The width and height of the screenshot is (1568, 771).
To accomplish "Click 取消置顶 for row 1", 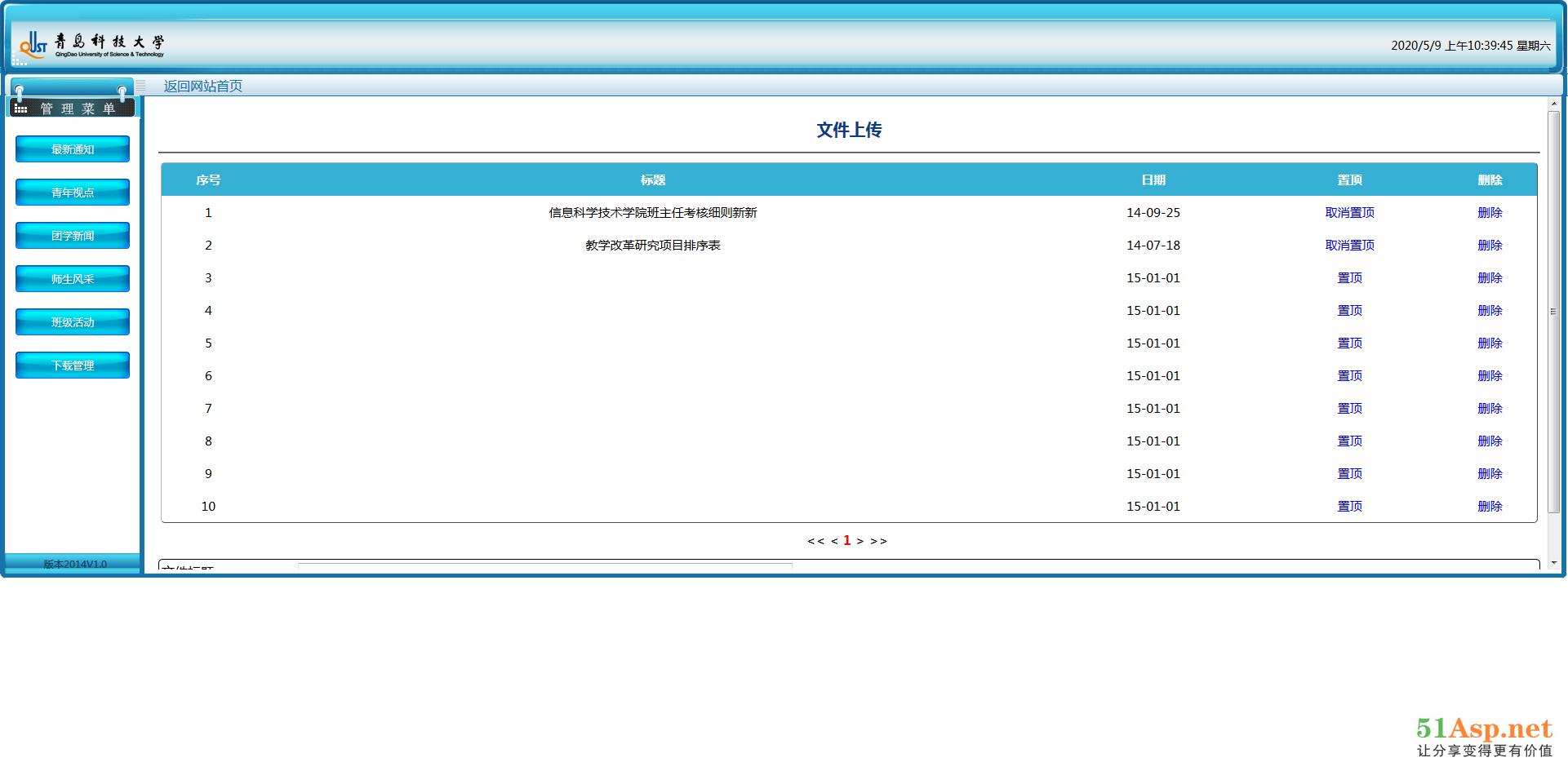I will click(1349, 212).
